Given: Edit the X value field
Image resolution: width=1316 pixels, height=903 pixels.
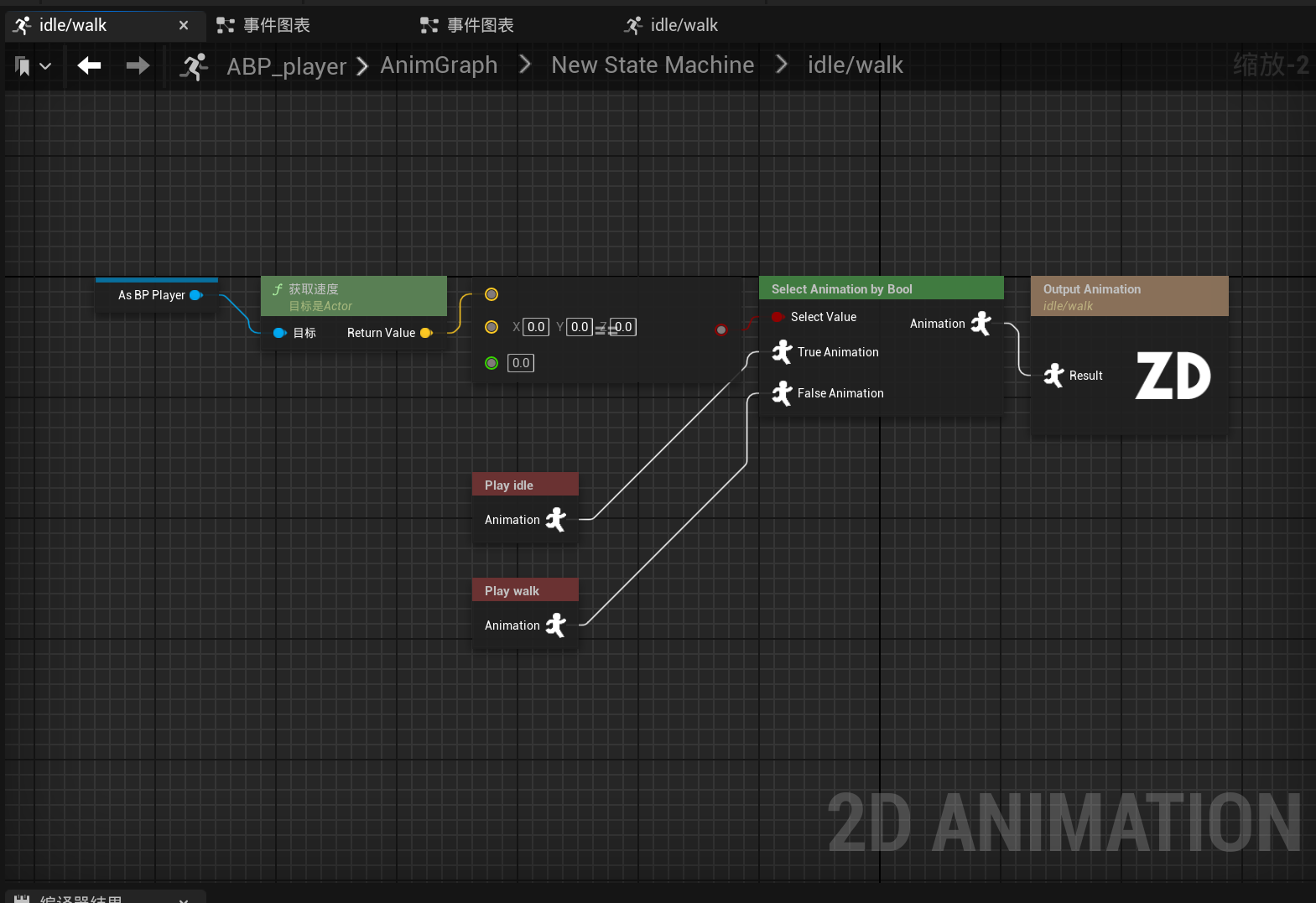Looking at the screenshot, I should pos(535,327).
